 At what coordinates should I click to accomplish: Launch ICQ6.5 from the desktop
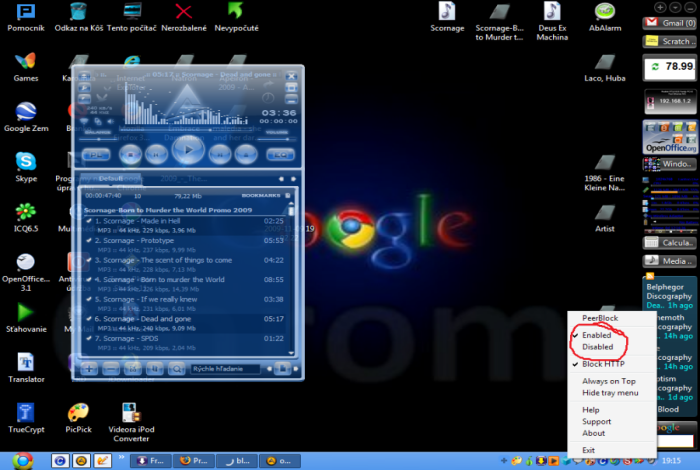click(26, 218)
